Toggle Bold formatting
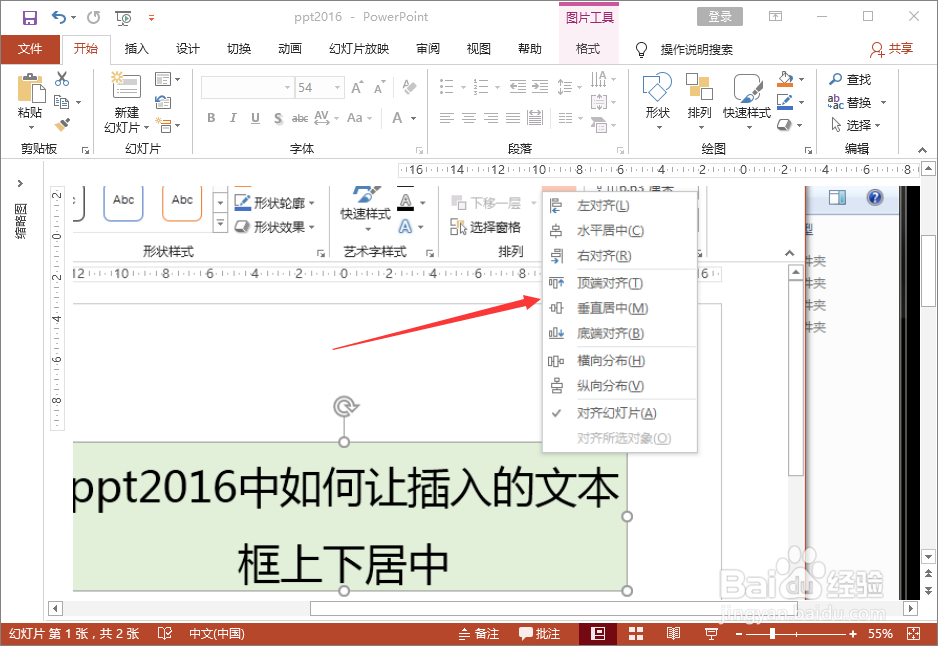The height and width of the screenshot is (646, 938). click(211, 118)
